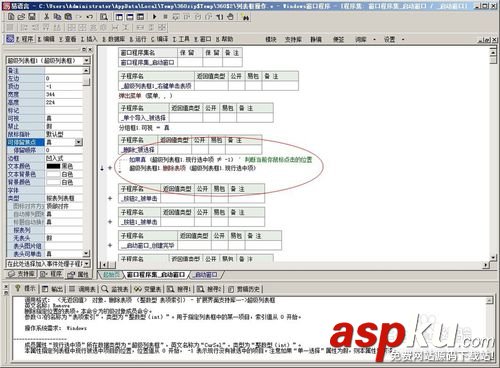Switch to the 起始页 editor tab
Screen dimensions: 500x368
(111, 275)
